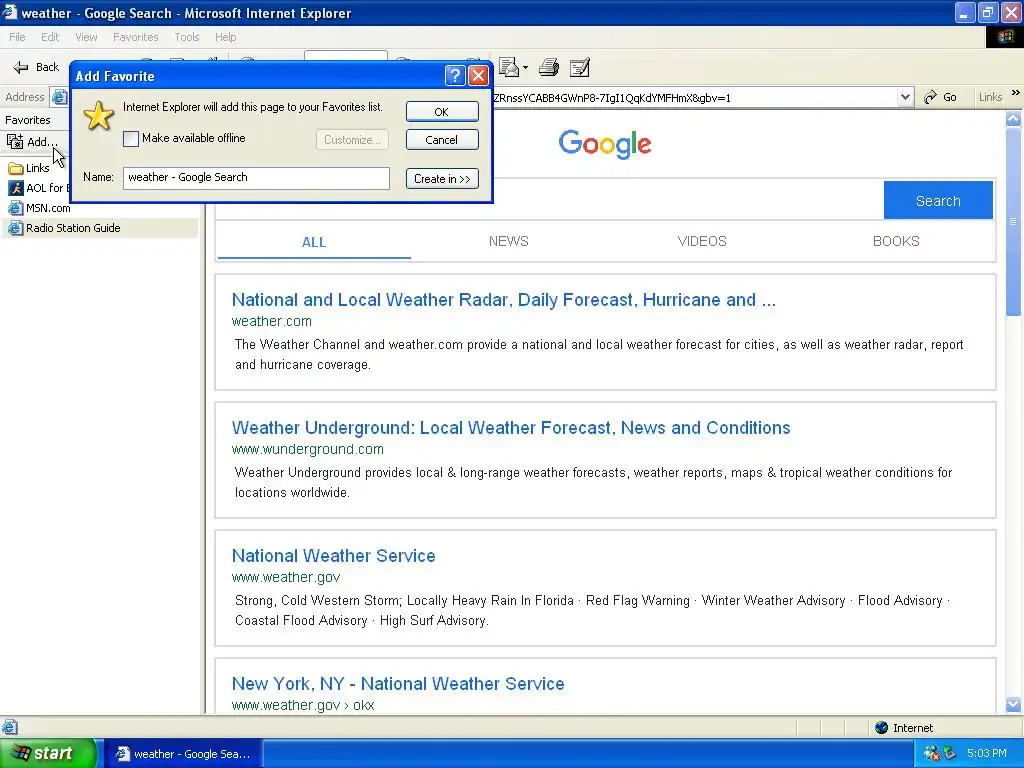Image resolution: width=1024 pixels, height=768 pixels.
Task: Click the Go arrow button
Action: [940, 97]
